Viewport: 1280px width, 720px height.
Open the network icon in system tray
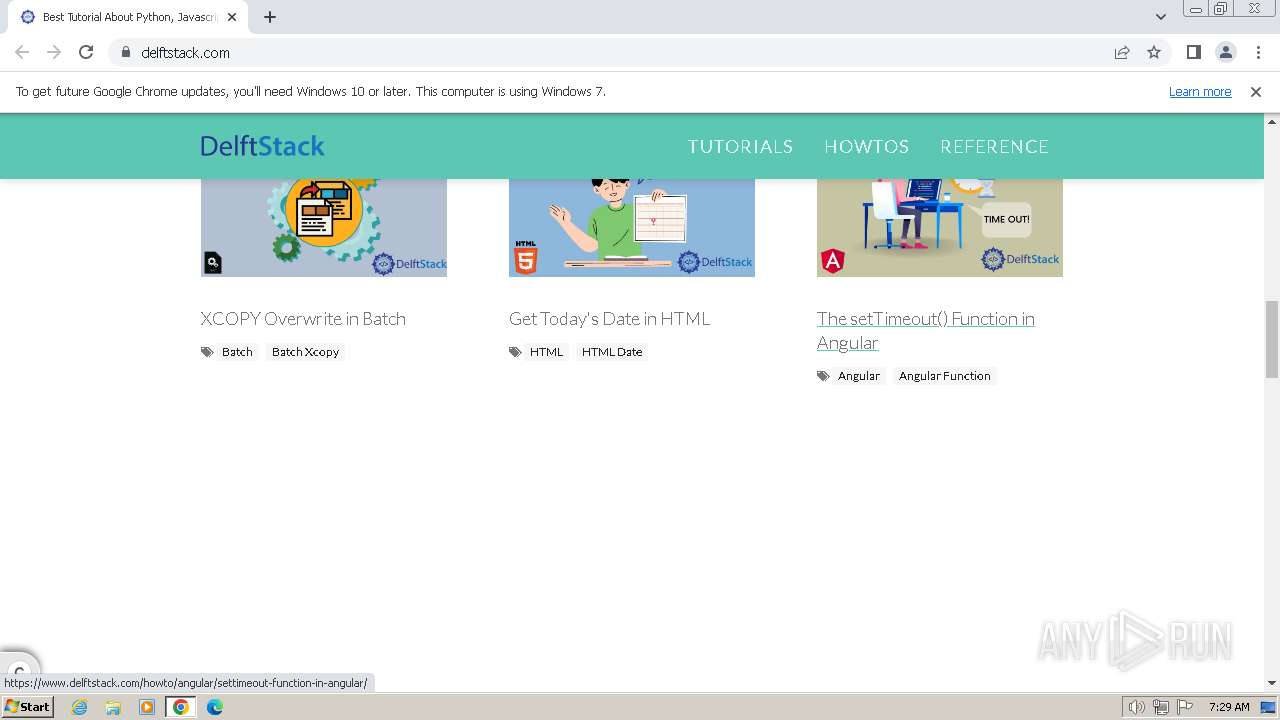1161,707
